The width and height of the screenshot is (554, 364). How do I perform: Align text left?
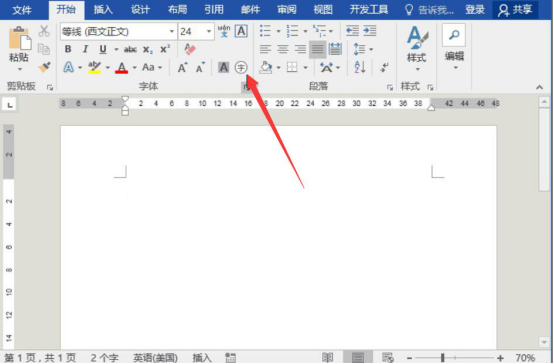(x=265, y=49)
